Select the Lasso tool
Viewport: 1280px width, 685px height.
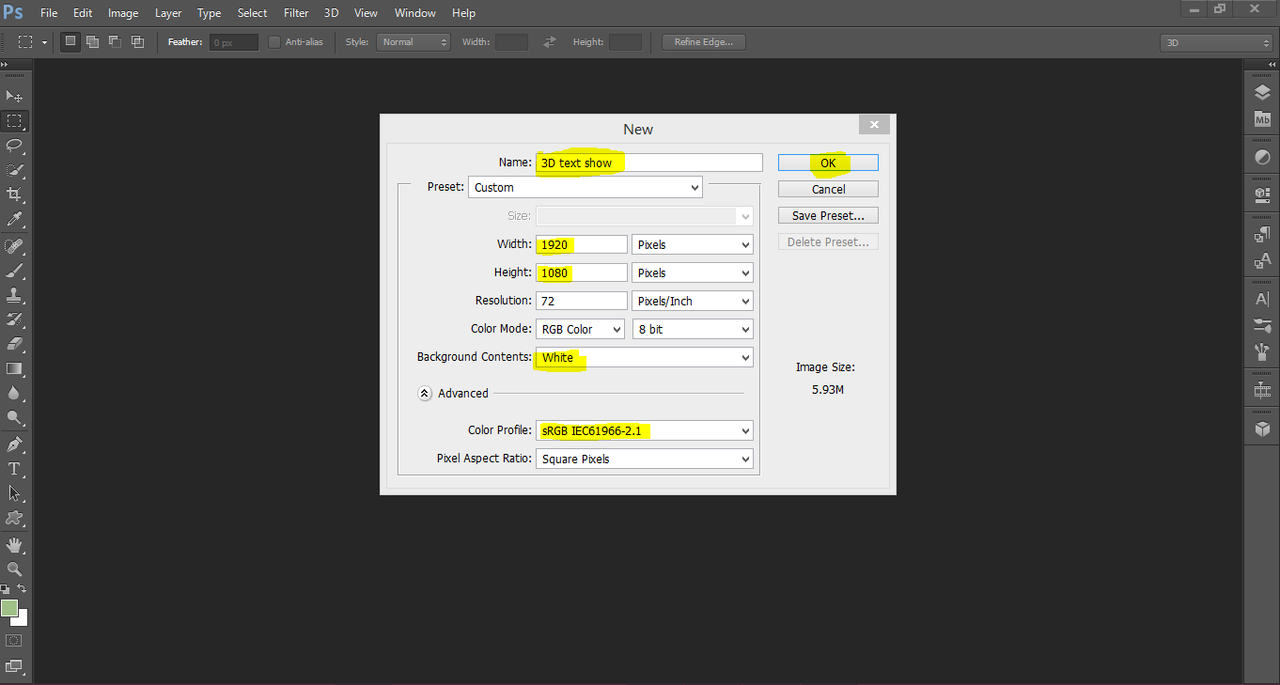pyautogui.click(x=14, y=145)
